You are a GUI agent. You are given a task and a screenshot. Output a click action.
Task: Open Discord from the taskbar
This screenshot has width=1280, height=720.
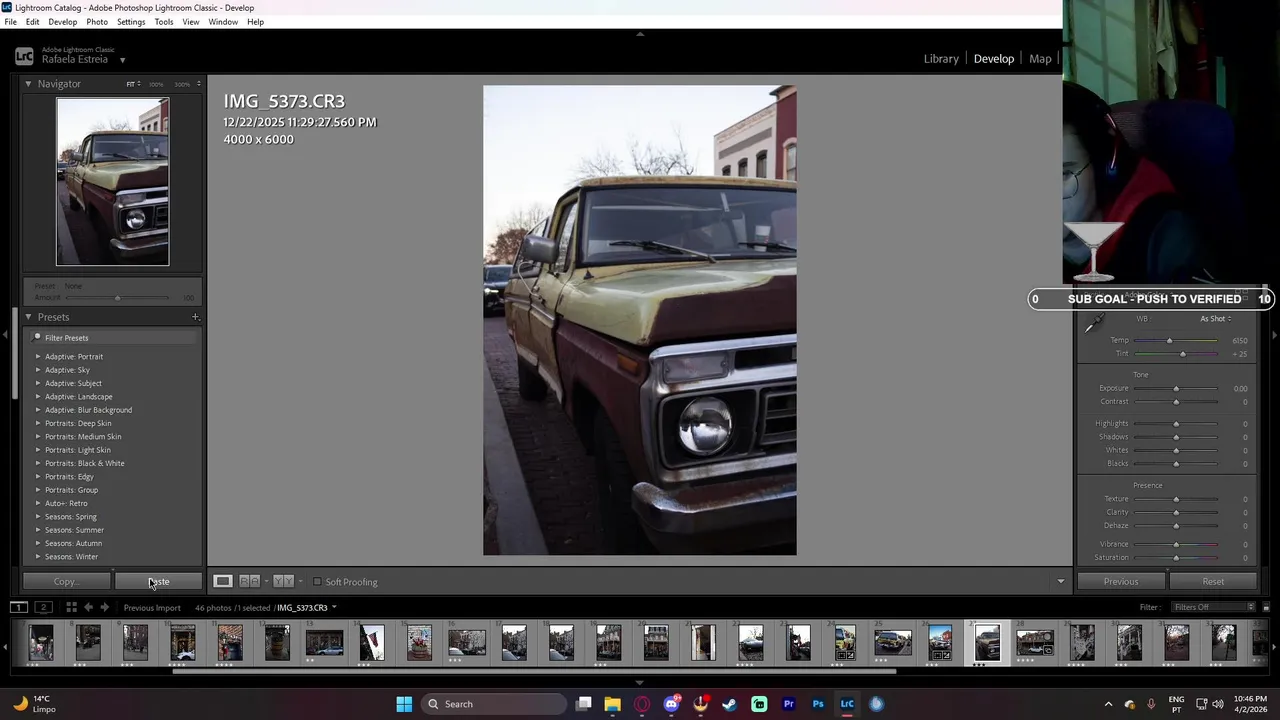[x=671, y=704]
